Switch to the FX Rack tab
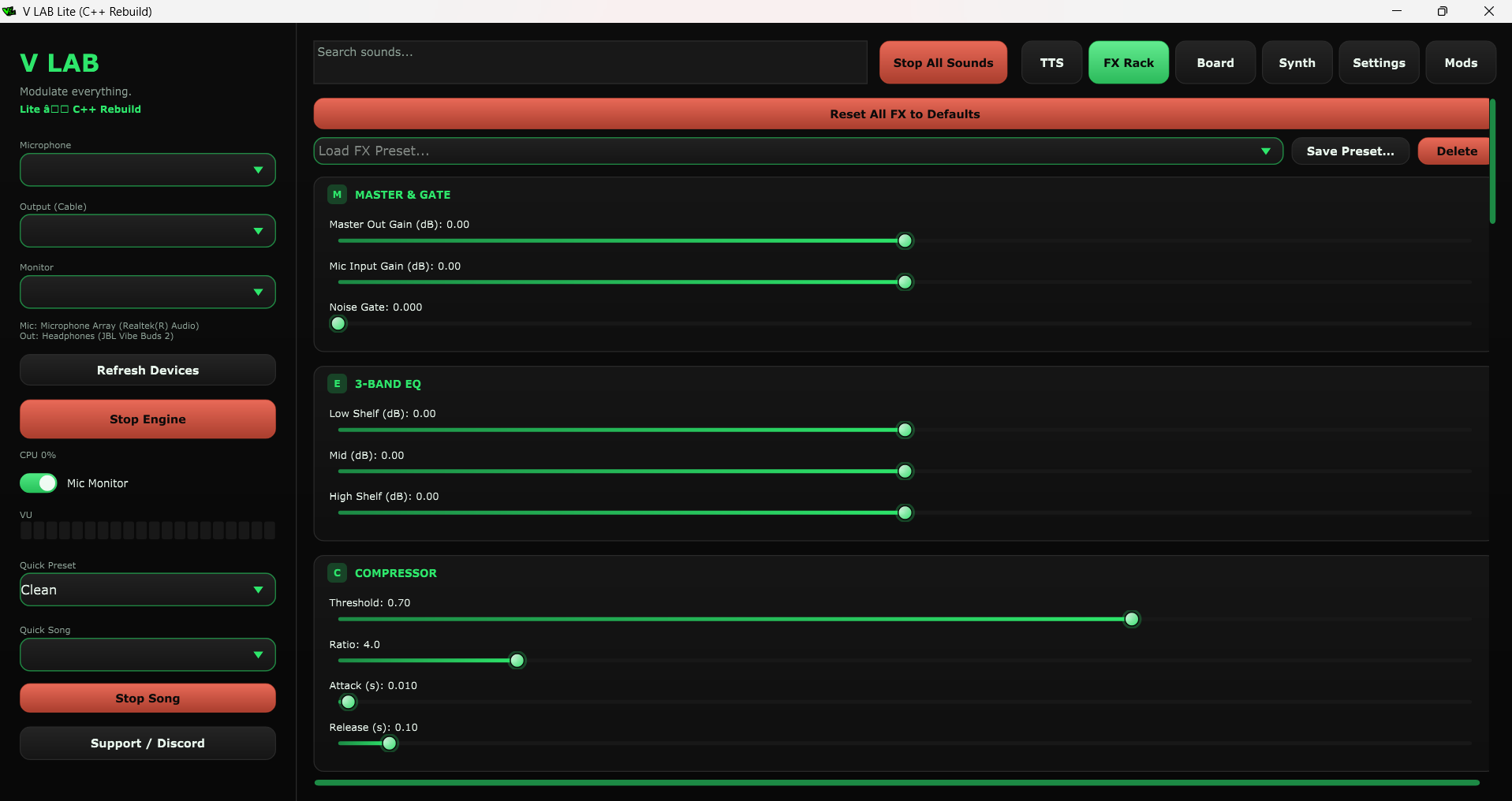 [x=1129, y=62]
